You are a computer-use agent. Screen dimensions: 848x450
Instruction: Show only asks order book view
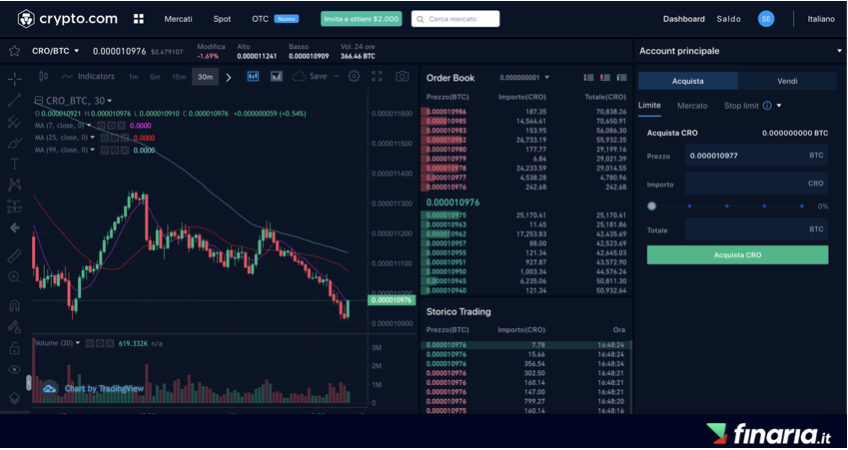pyautogui.click(x=605, y=78)
